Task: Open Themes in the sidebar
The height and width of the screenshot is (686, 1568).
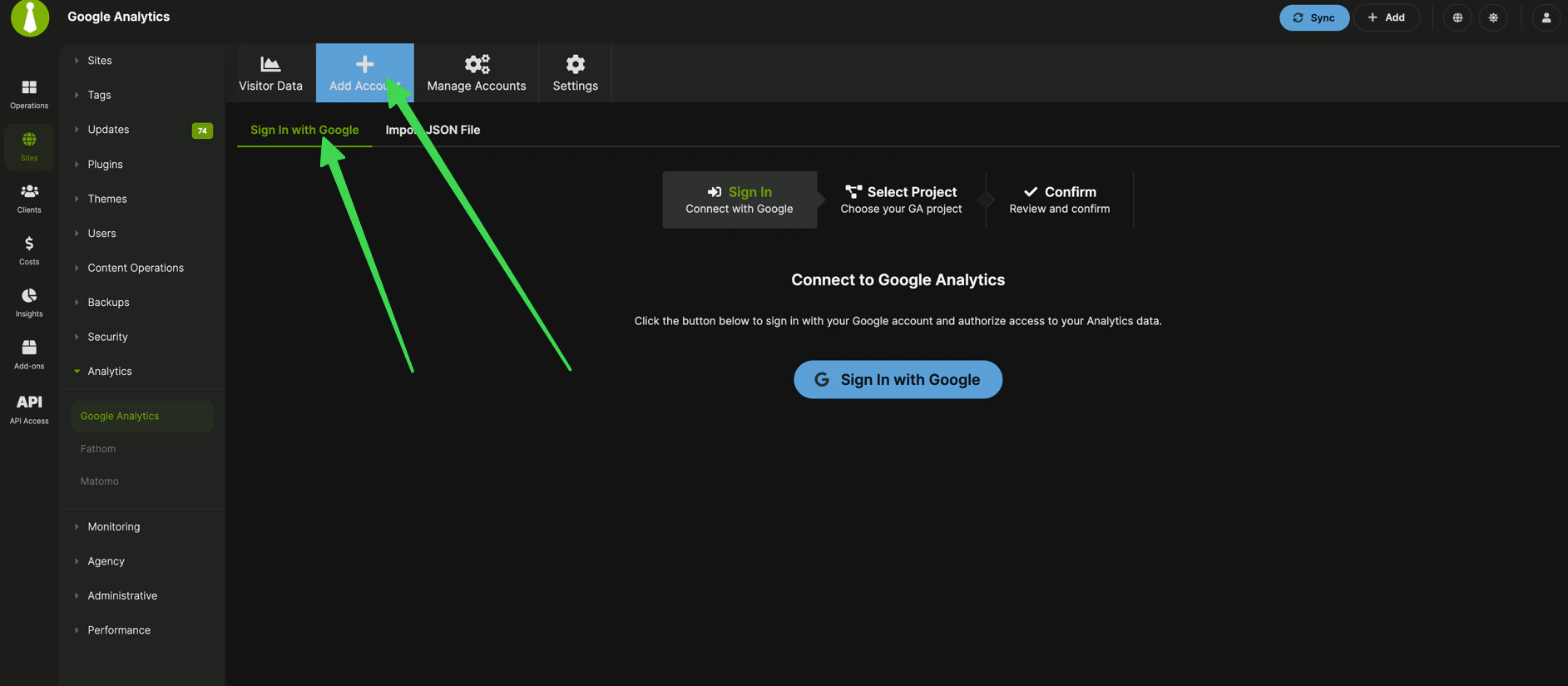Action: tap(107, 199)
